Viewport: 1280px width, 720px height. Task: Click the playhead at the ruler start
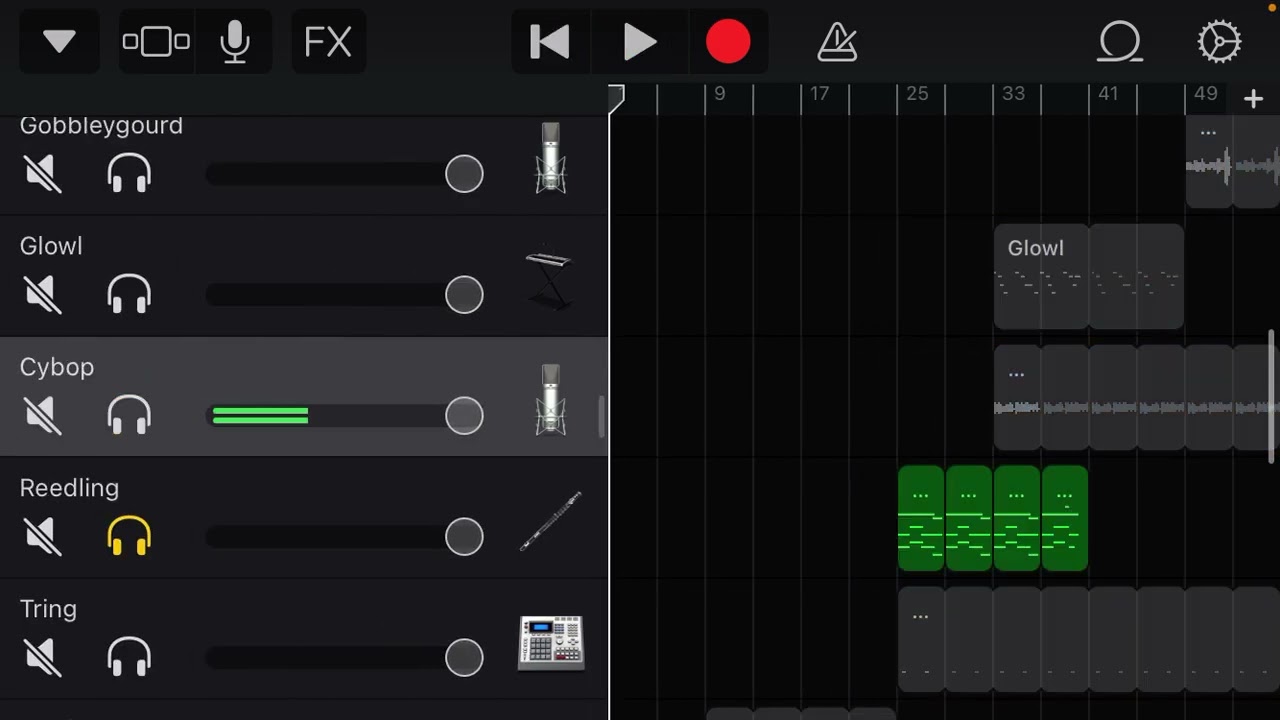click(616, 97)
